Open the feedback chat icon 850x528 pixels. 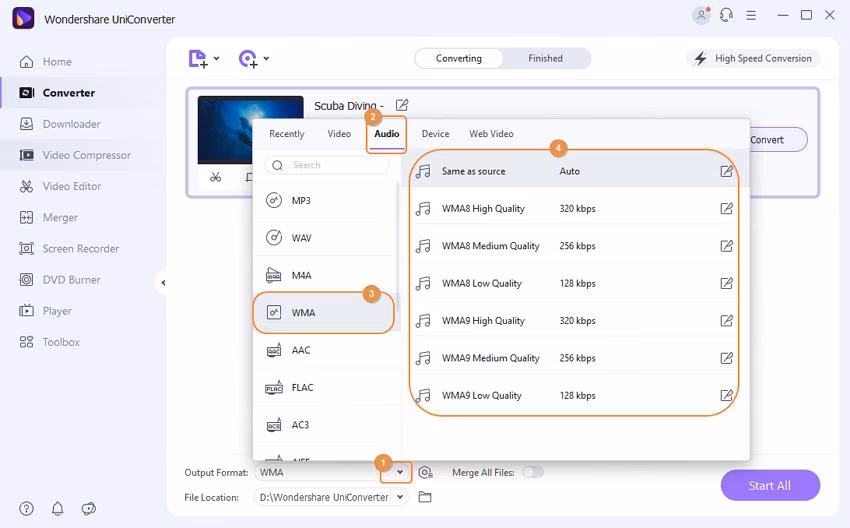pyautogui.click(x=88, y=508)
